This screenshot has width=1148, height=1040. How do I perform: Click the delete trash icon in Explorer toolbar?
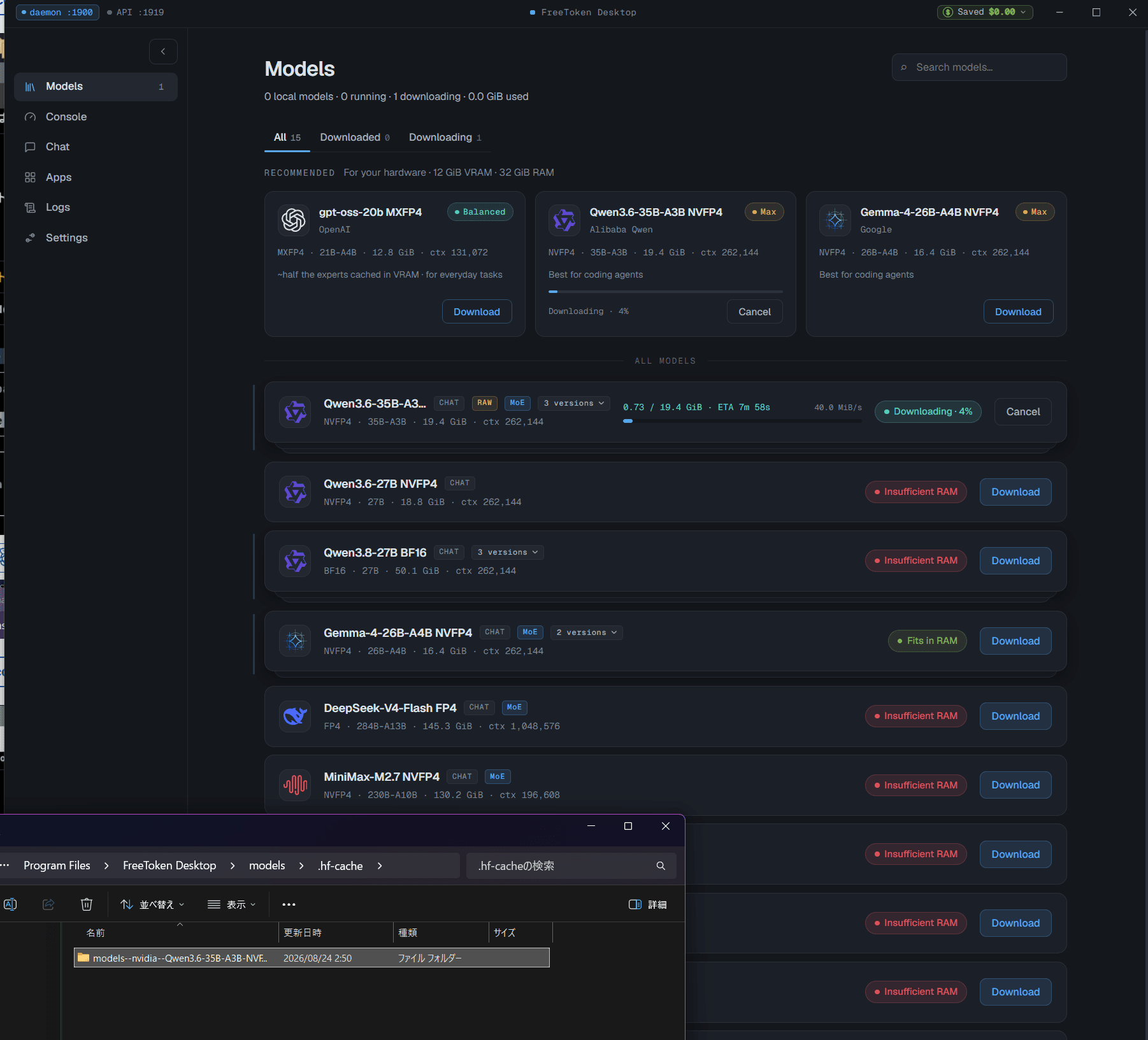tap(87, 904)
